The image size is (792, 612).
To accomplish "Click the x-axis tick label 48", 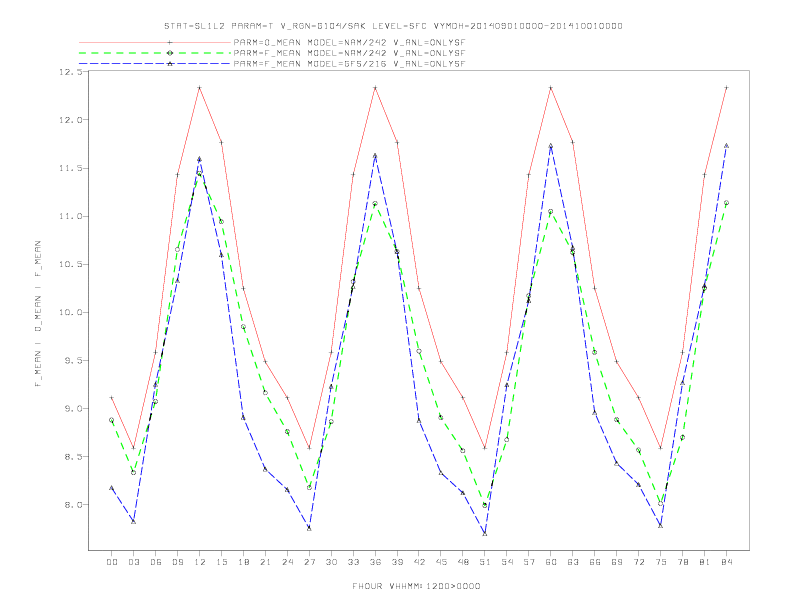I will click(x=463, y=562).
